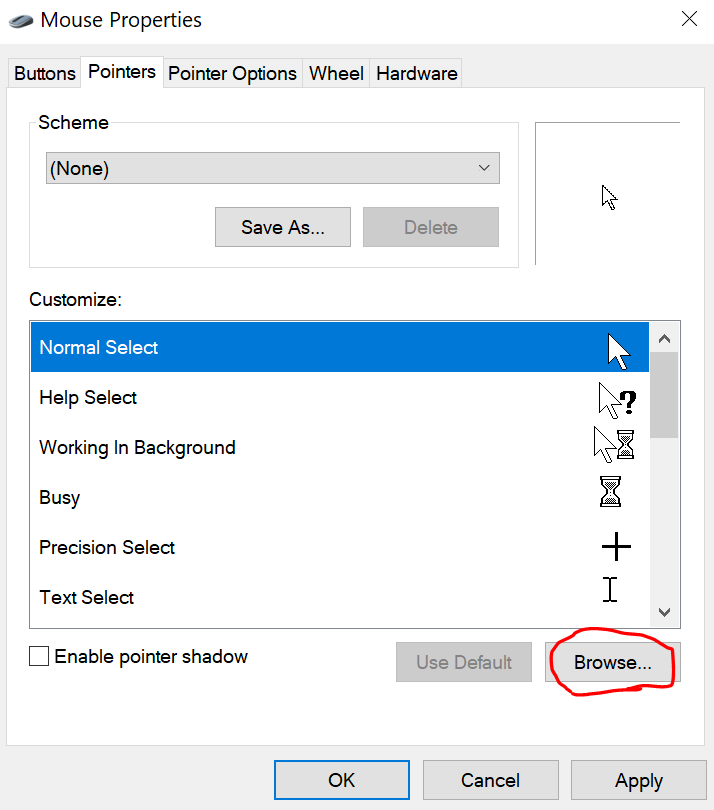Click the Help Select question-mark cursor icon

pyautogui.click(x=616, y=400)
